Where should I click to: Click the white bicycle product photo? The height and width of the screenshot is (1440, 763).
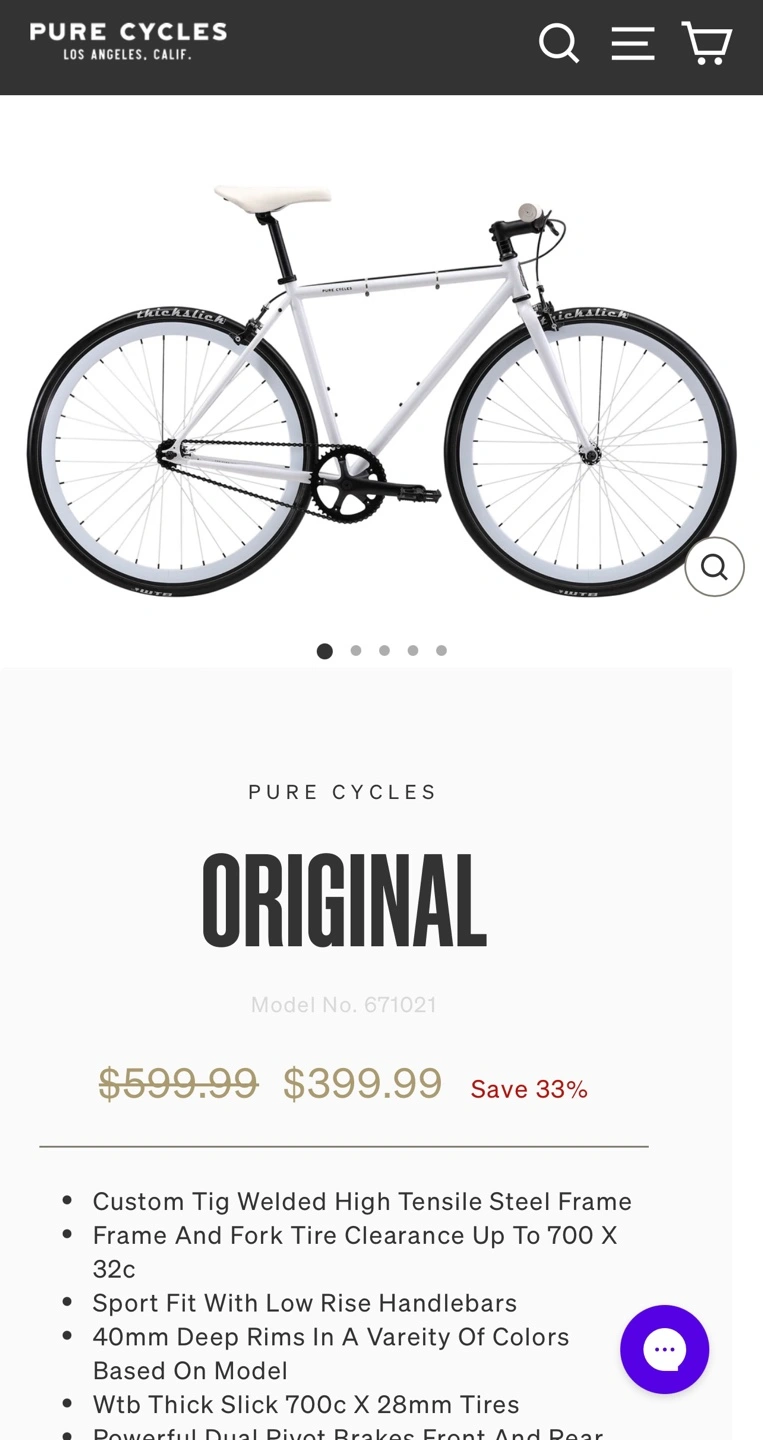point(380,390)
